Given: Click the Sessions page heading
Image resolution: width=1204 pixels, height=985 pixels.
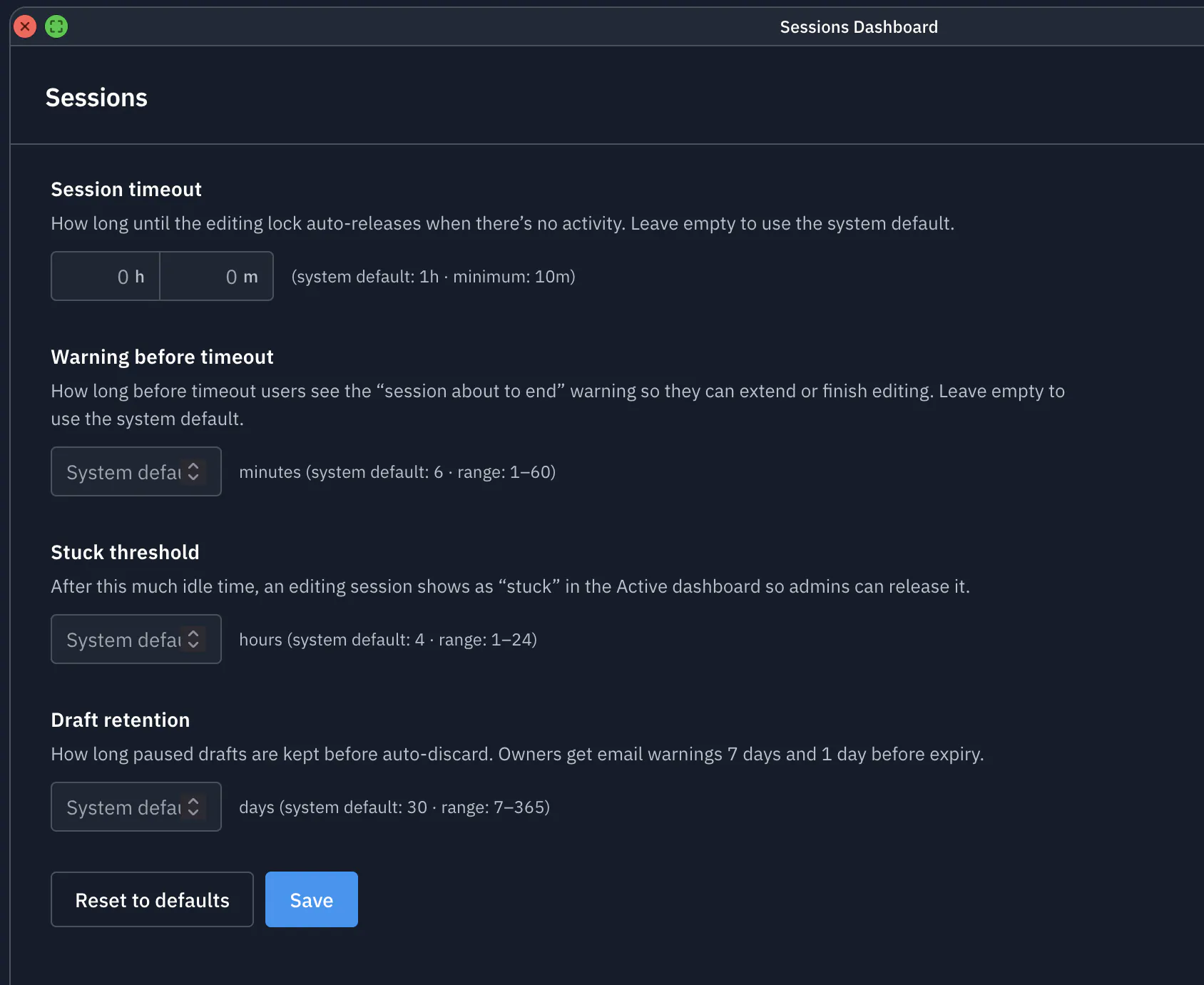Looking at the screenshot, I should (x=96, y=98).
